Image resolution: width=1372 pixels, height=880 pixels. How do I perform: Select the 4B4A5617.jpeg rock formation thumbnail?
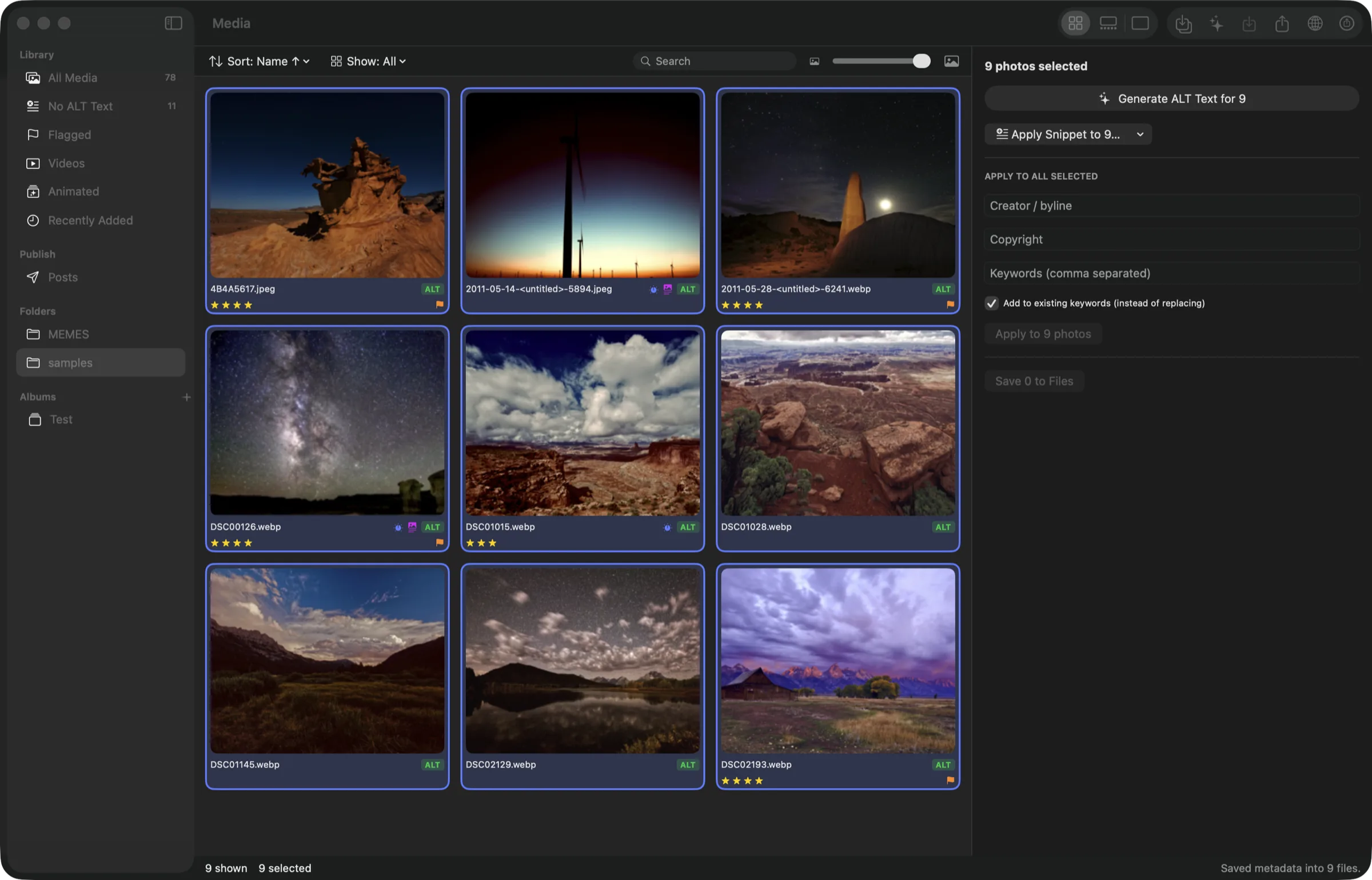[327, 185]
